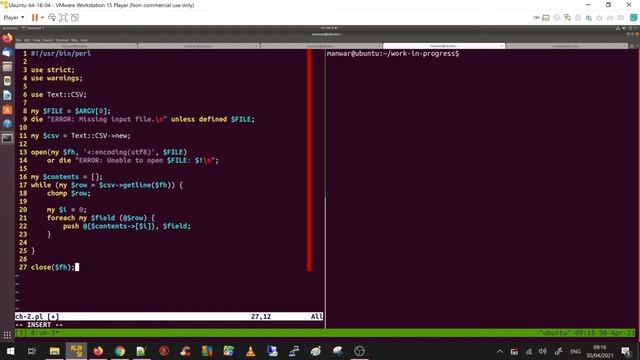Click the ch-2.pl vim status line filename
Image resolution: width=640 pixels, height=360 pixels.
click(29, 317)
